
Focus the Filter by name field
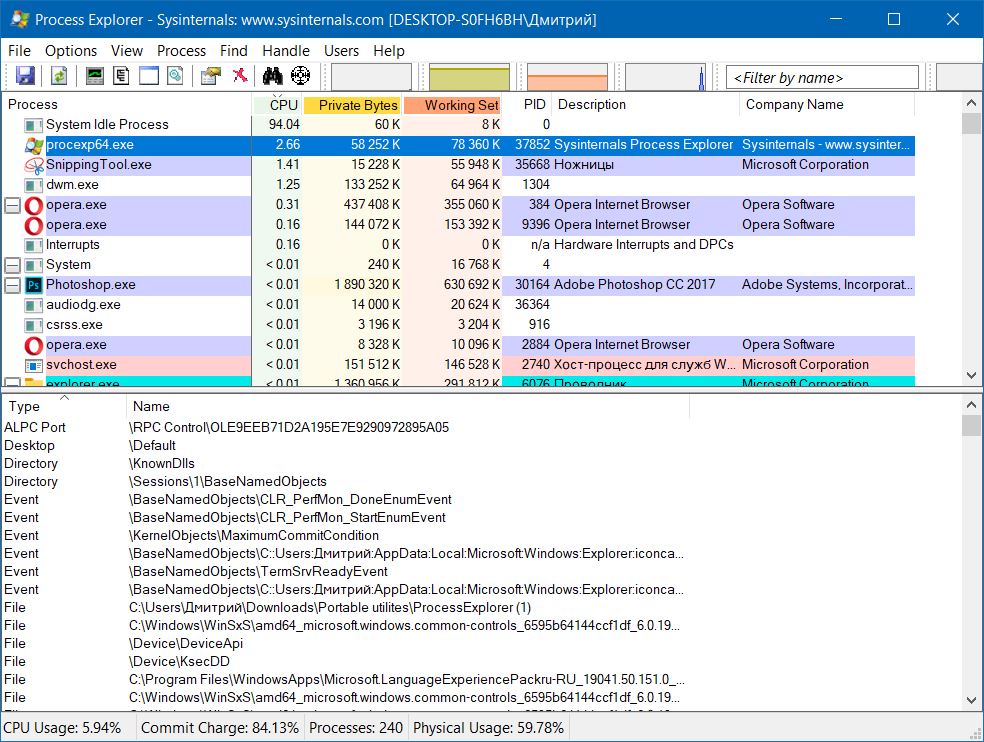(x=822, y=77)
